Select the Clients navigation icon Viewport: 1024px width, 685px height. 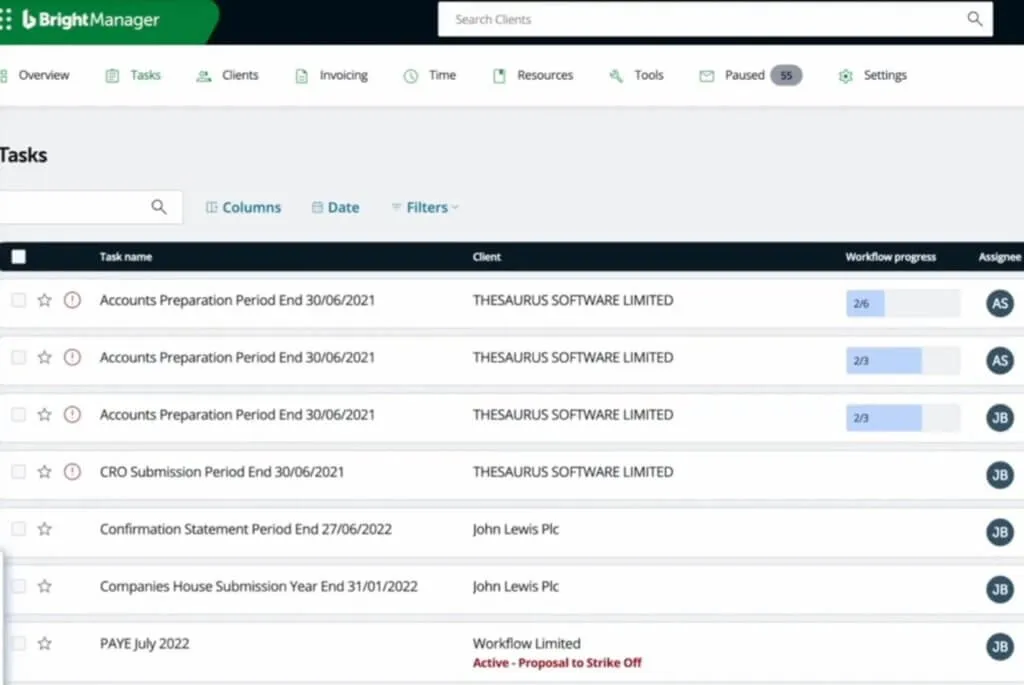(x=202, y=74)
